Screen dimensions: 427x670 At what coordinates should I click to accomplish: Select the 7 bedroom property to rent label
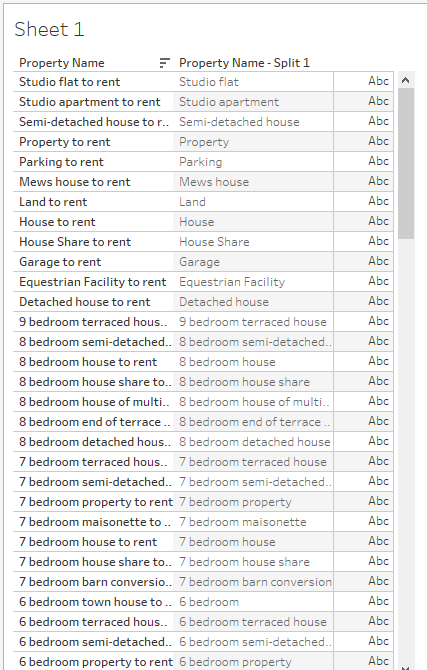click(96, 502)
